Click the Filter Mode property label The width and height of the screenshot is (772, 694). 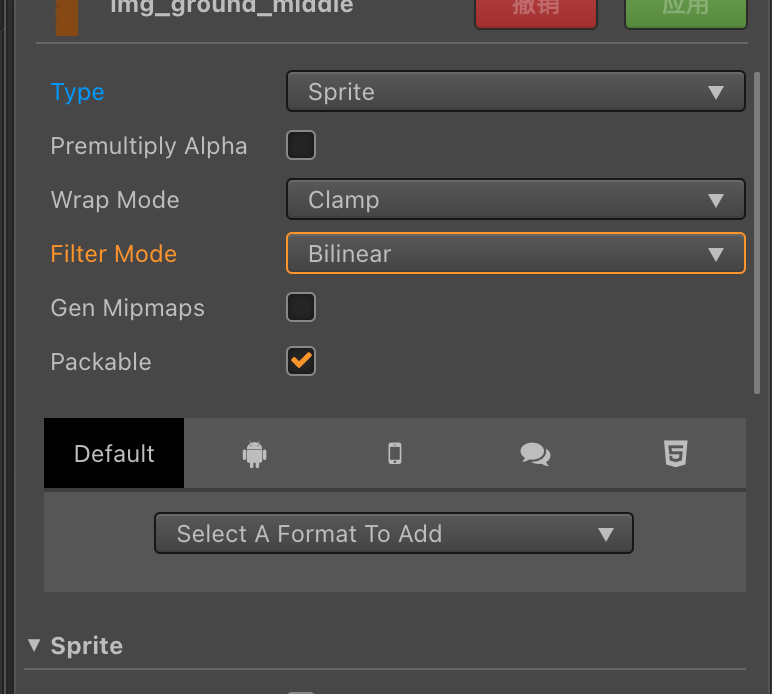[114, 254]
